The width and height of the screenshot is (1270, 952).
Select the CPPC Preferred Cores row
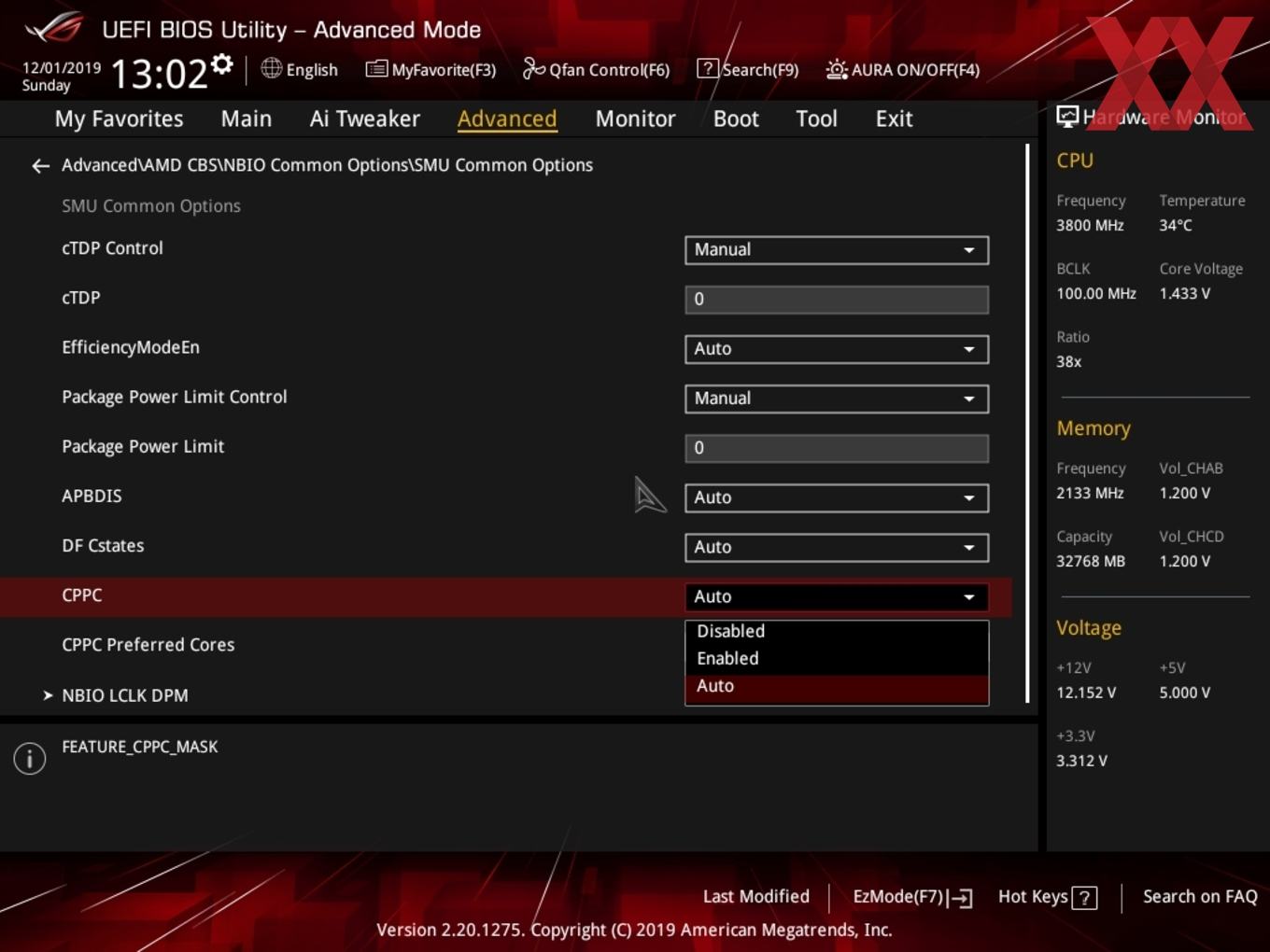148,645
